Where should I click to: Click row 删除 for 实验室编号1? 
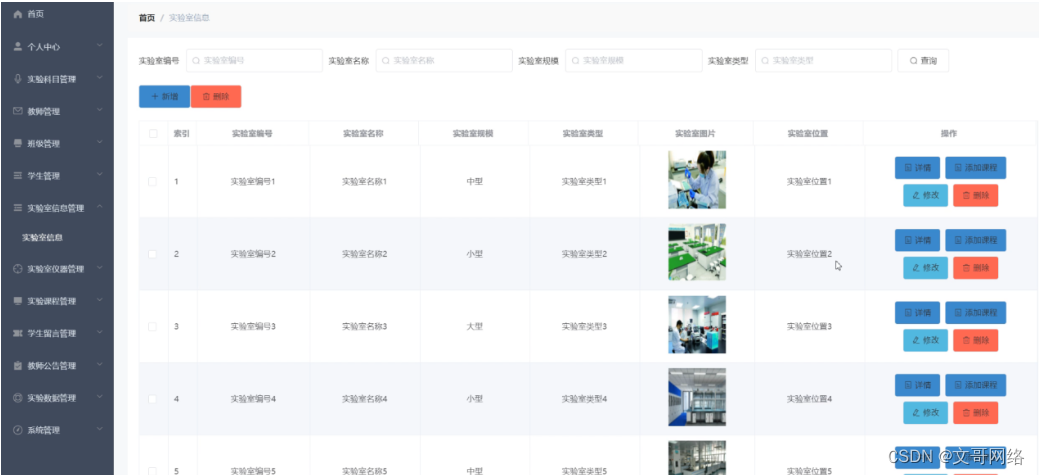click(976, 195)
